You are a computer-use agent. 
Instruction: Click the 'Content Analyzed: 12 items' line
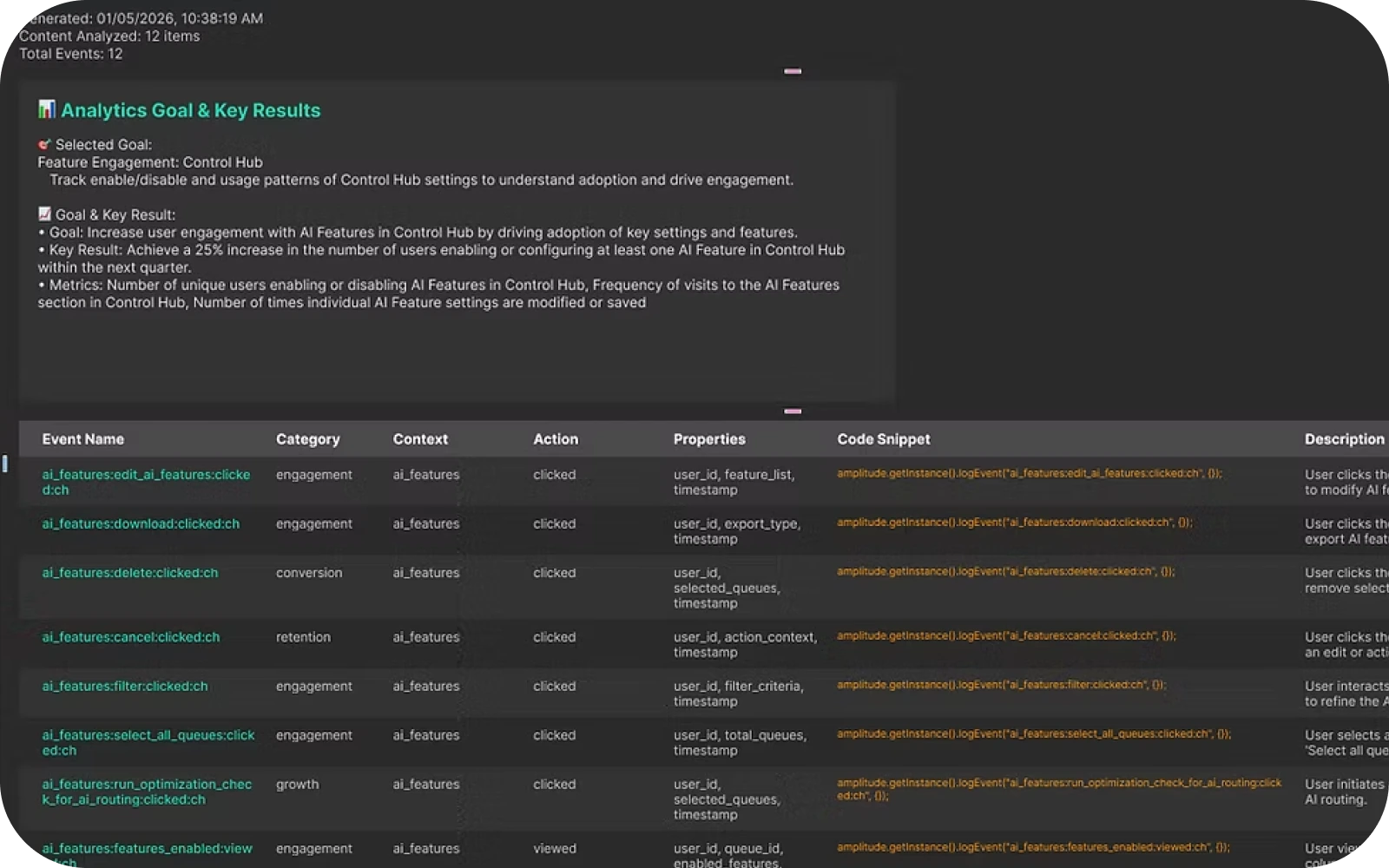tap(109, 36)
